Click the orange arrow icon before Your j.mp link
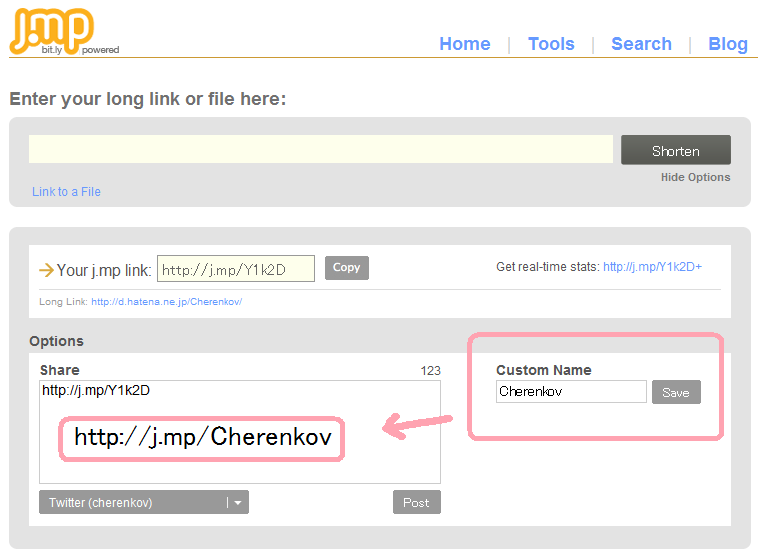The width and height of the screenshot is (758, 553). [46, 270]
